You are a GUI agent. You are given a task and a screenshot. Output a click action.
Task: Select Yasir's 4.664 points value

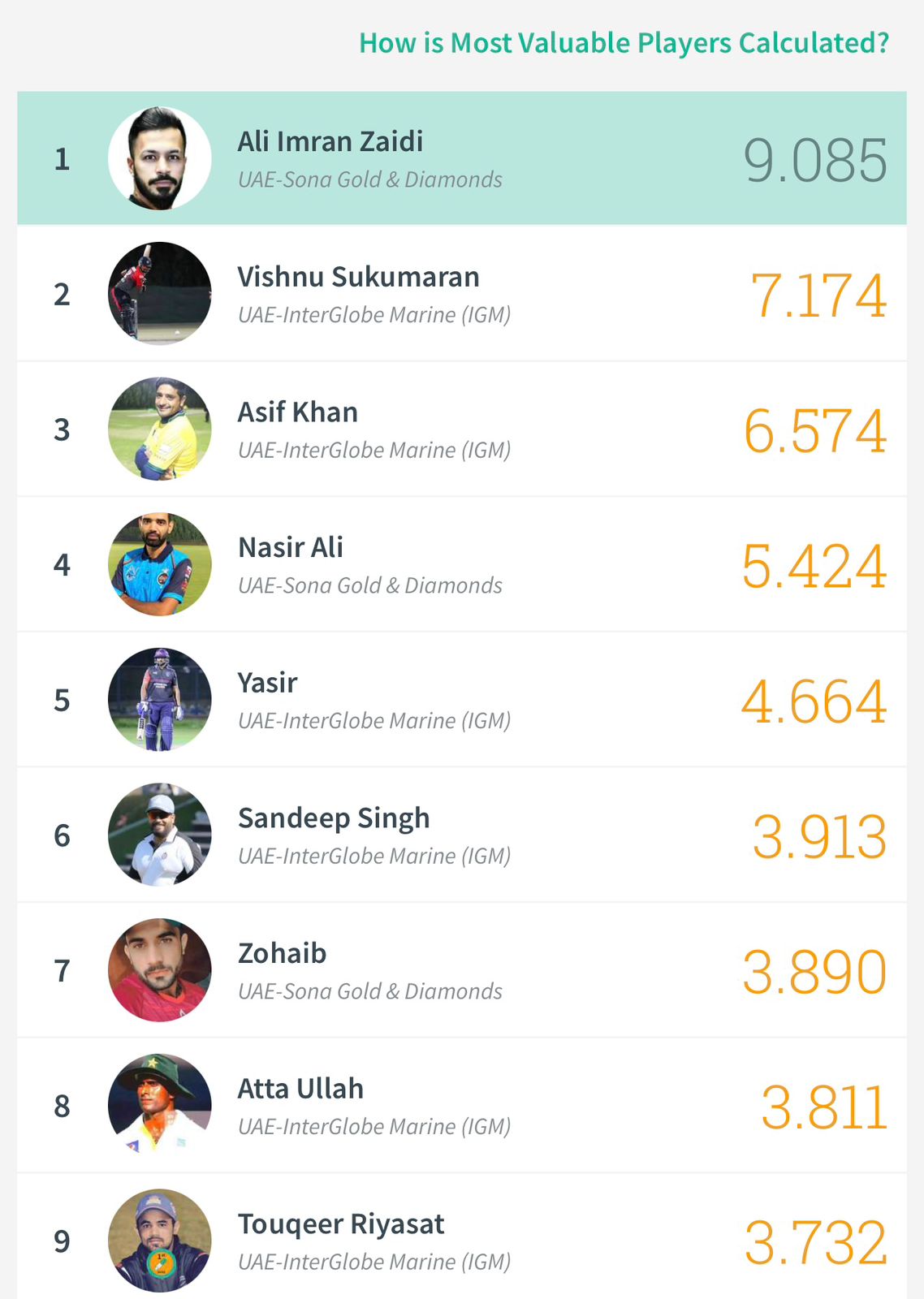pos(814,701)
